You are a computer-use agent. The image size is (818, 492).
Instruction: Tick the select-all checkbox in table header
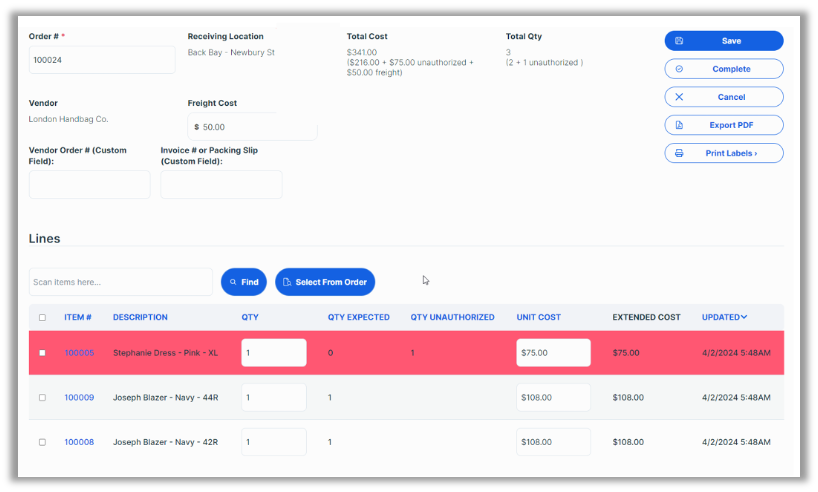click(x=42, y=318)
